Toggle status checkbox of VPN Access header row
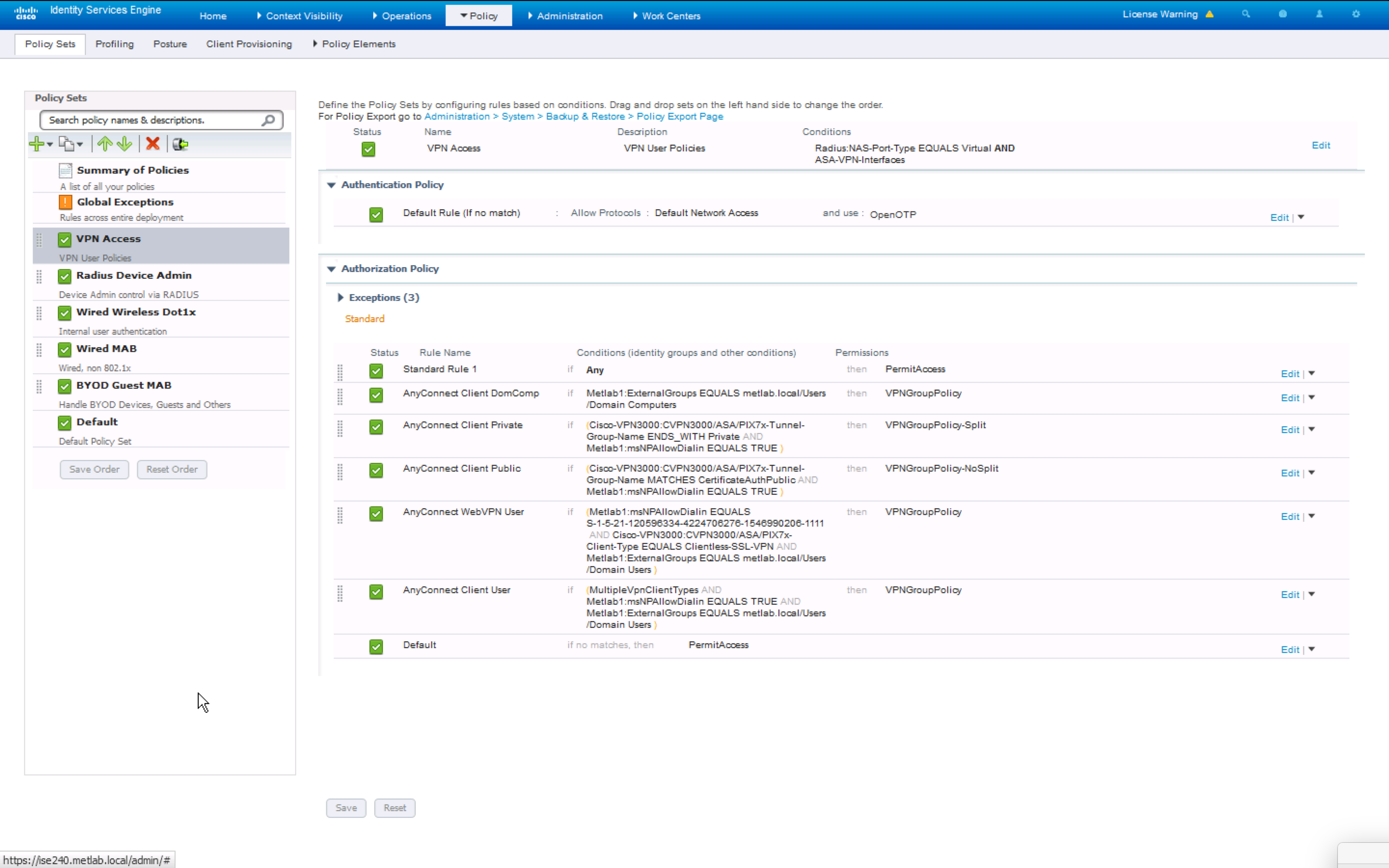Viewport: 1389px width, 868px height. pyautogui.click(x=368, y=150)
